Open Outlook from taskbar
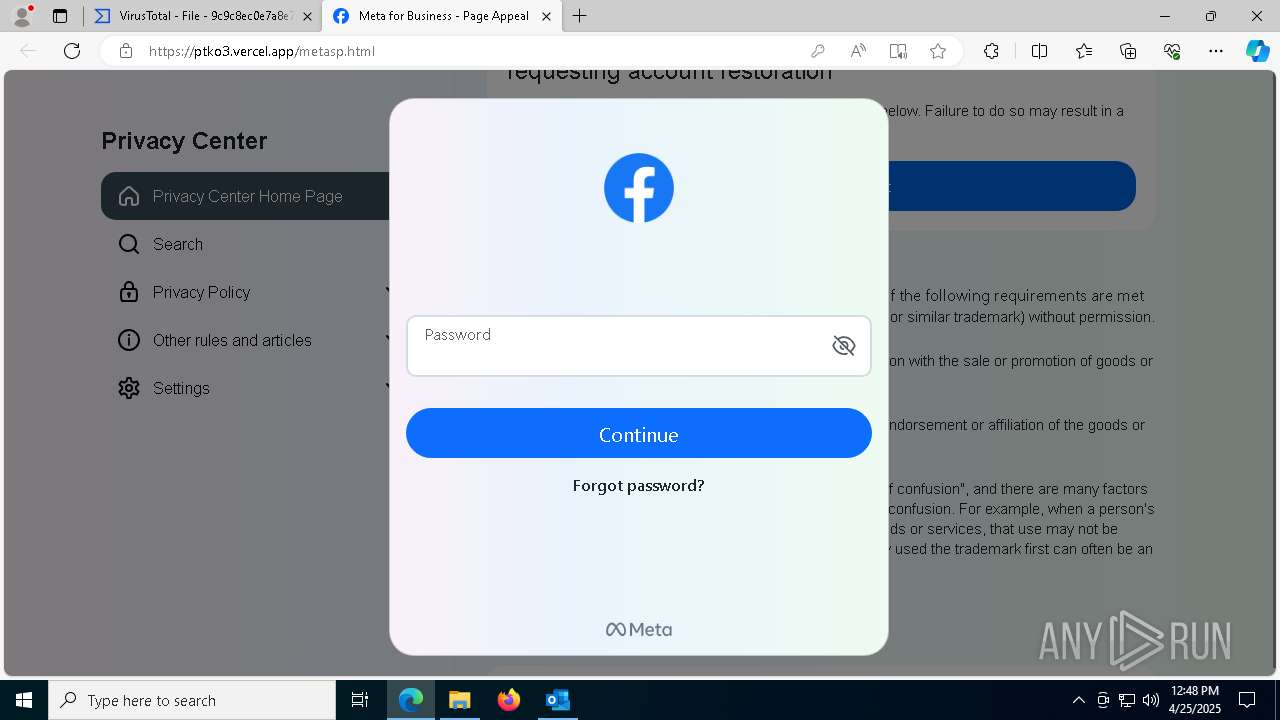The width and height of the screenshot is (1280, 720). [x=557, y=700]
